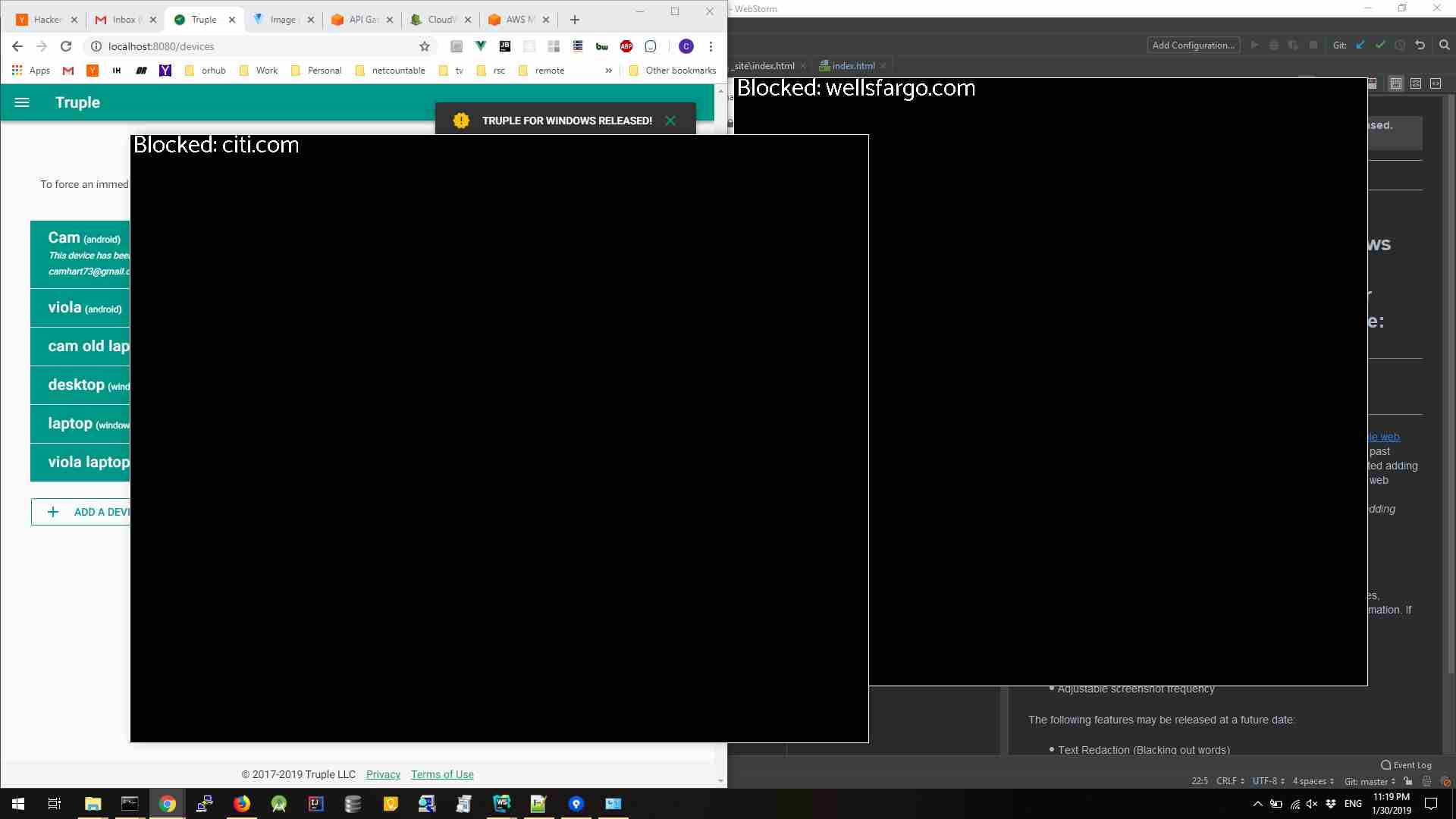Switch to the API Gateway tab
1456x819 pixels.
point(362,20)
